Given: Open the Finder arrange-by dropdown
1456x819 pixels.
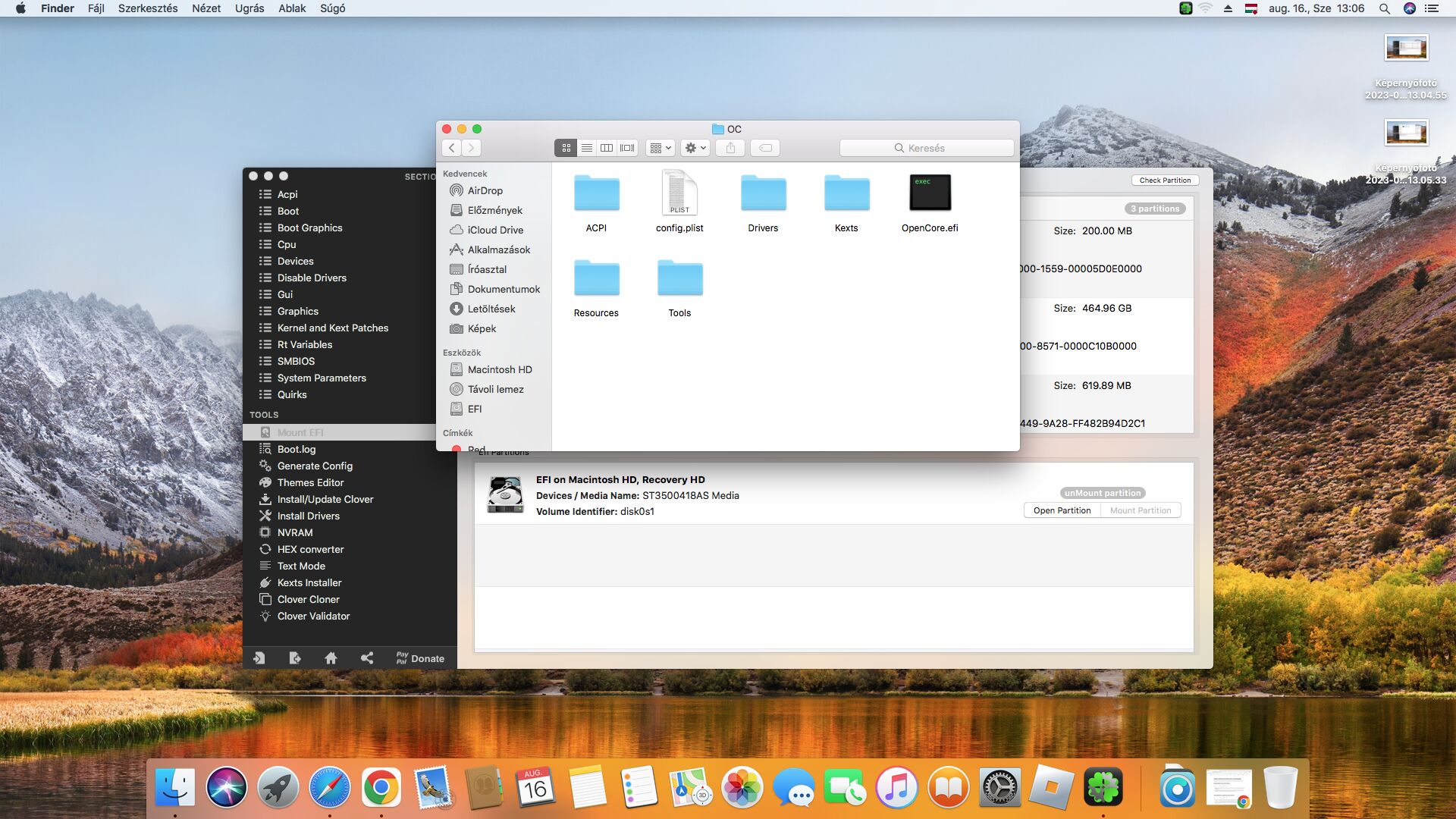Looking at the screenshot, I should tap(661, 148).
